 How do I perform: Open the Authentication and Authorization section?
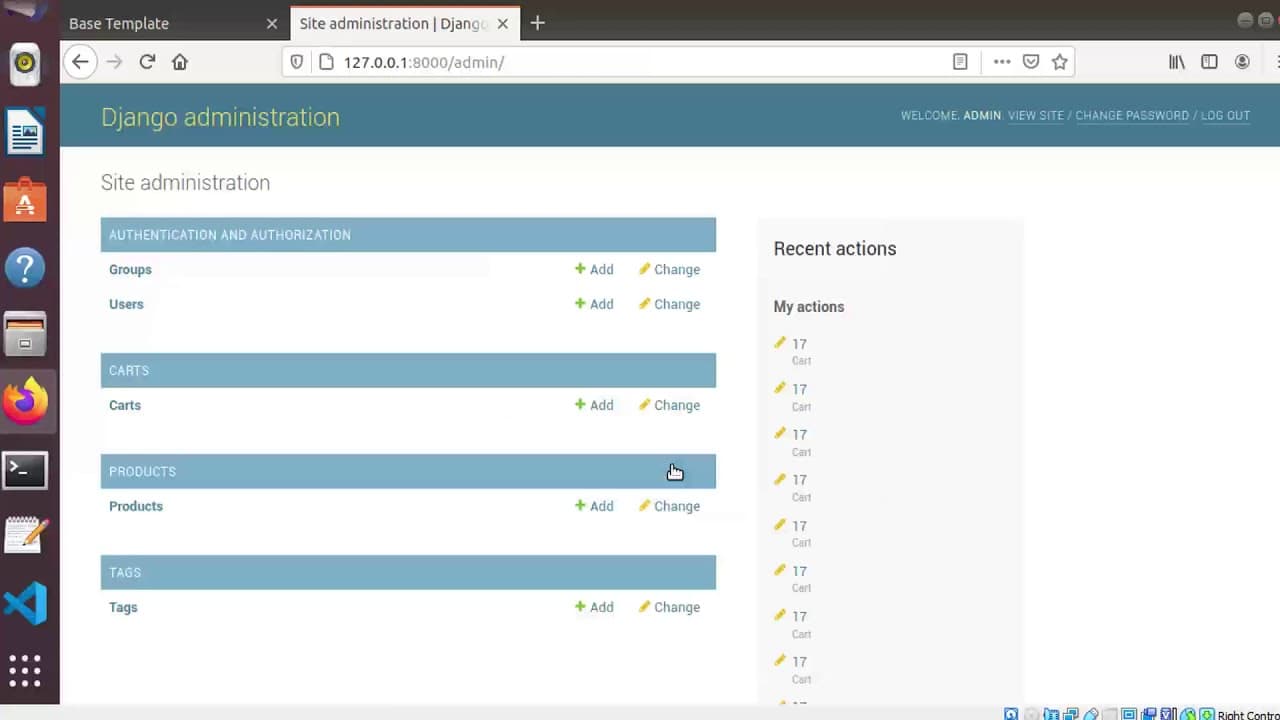click(x=230, y=235)
